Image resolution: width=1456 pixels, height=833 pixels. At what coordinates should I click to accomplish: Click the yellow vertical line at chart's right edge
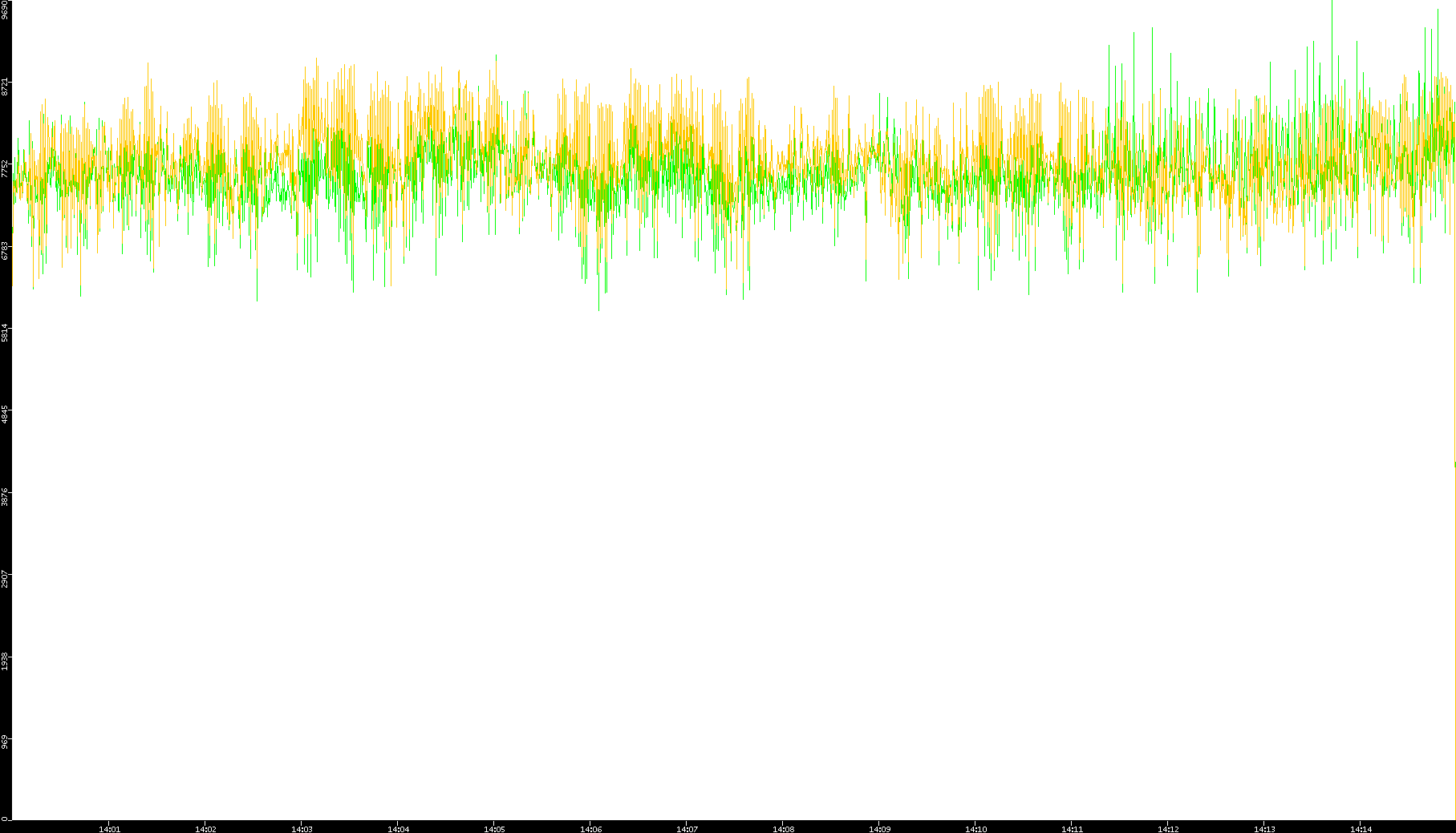[1454, 641]
